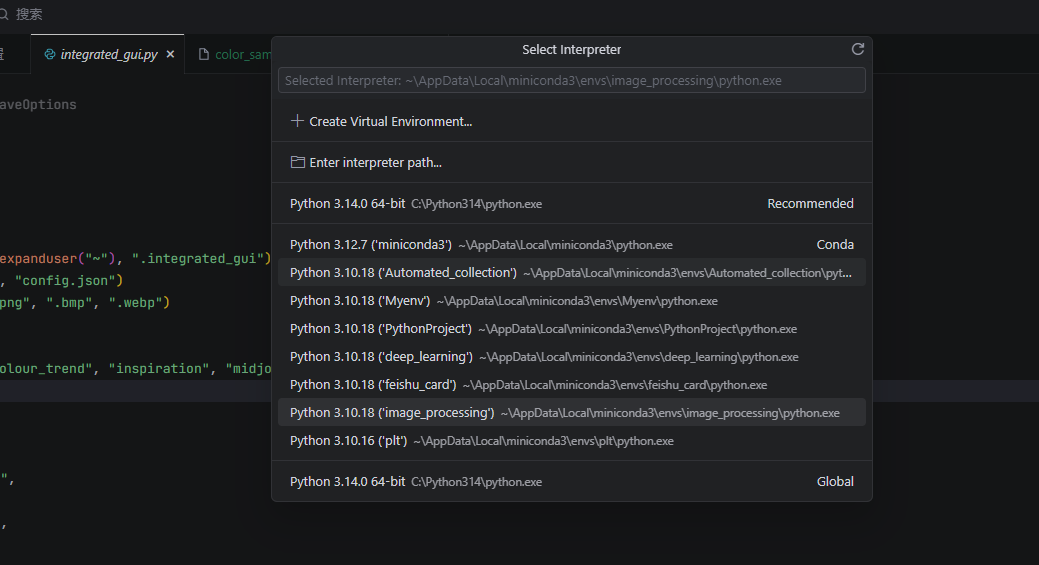Switch to the integrated_gui.py tab
The image size is (1039, 565).
tap(108, 55)
